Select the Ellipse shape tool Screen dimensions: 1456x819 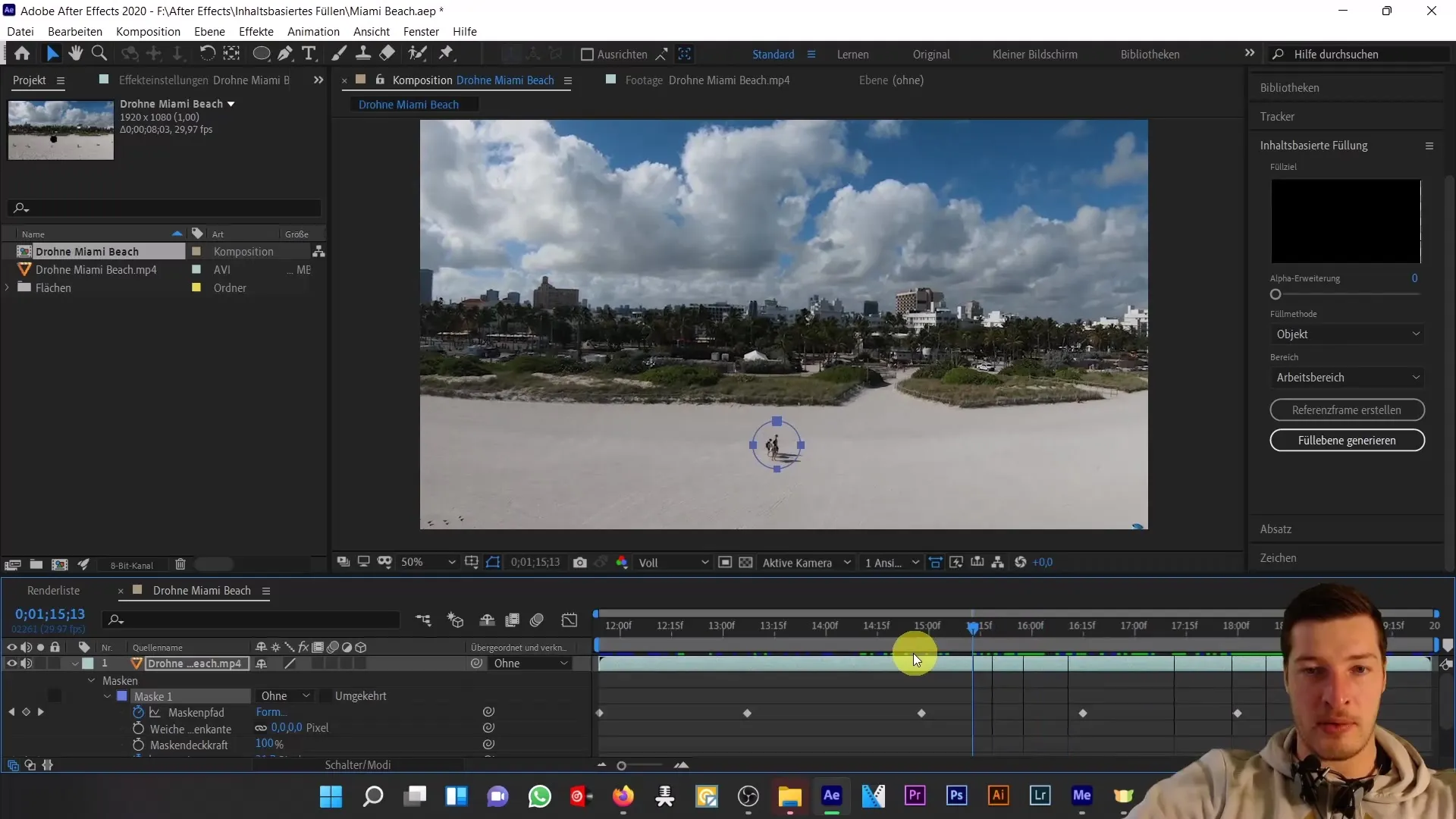[x=261, y=54]
